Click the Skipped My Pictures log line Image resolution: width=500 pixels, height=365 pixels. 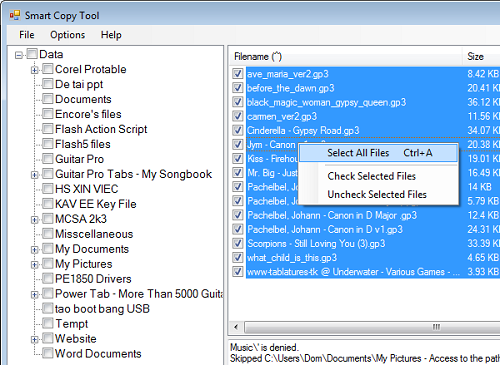coord(365,359)
